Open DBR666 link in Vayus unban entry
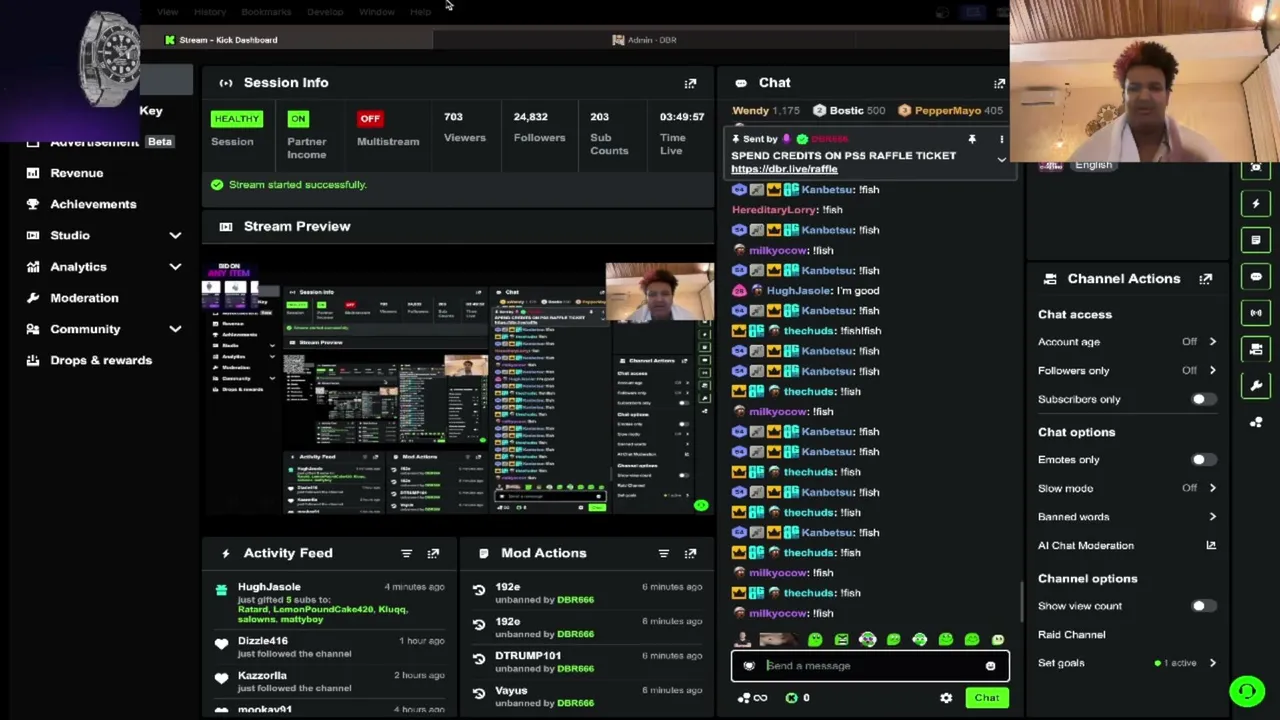Image resolution: width=1280 pixels, height=720 pixels. pyautogui.click(x=575, y=703)
